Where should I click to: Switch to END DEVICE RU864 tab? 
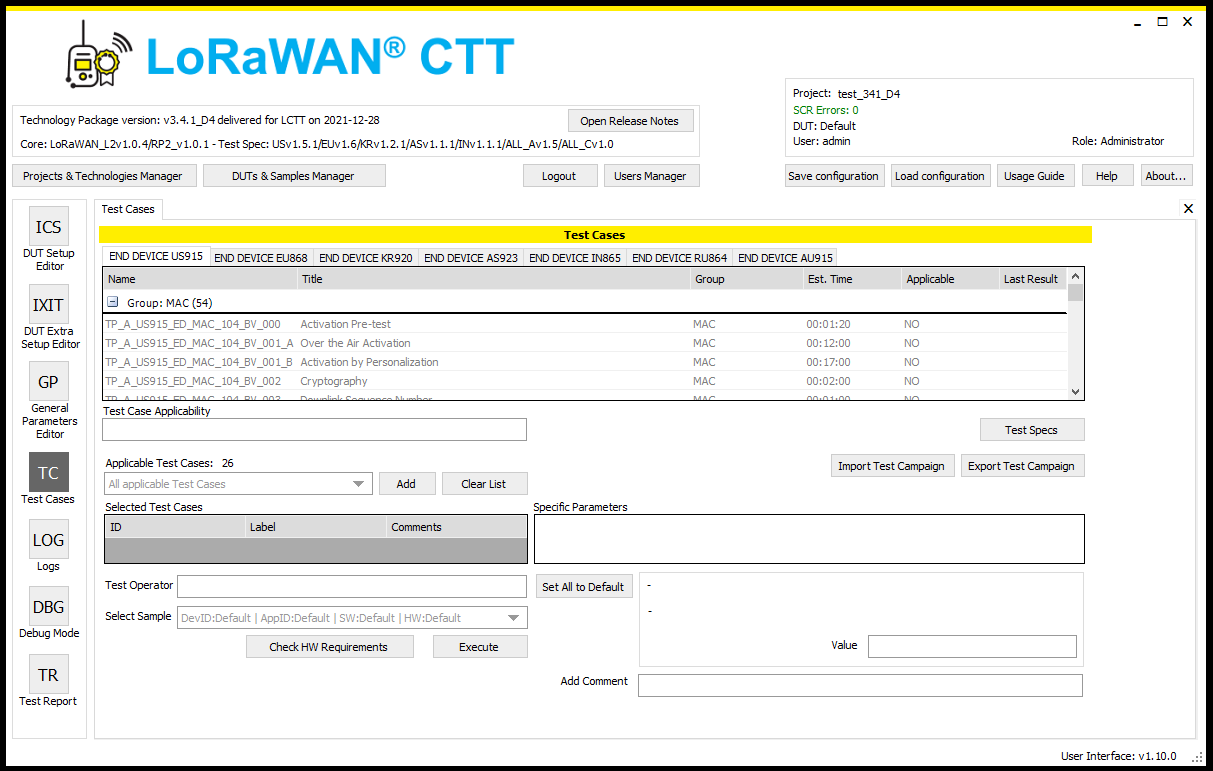click(x=680, y=258)
